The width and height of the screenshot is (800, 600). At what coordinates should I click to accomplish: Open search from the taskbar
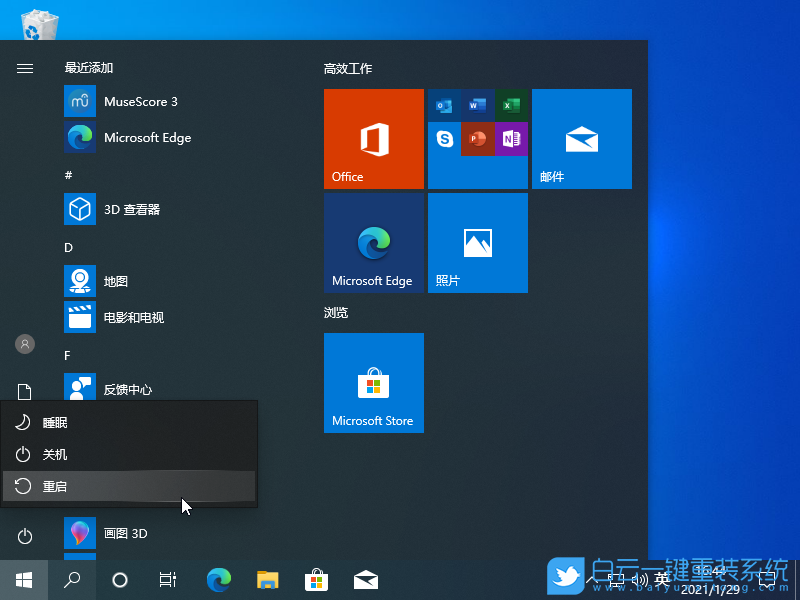click(x=71, y=579)
